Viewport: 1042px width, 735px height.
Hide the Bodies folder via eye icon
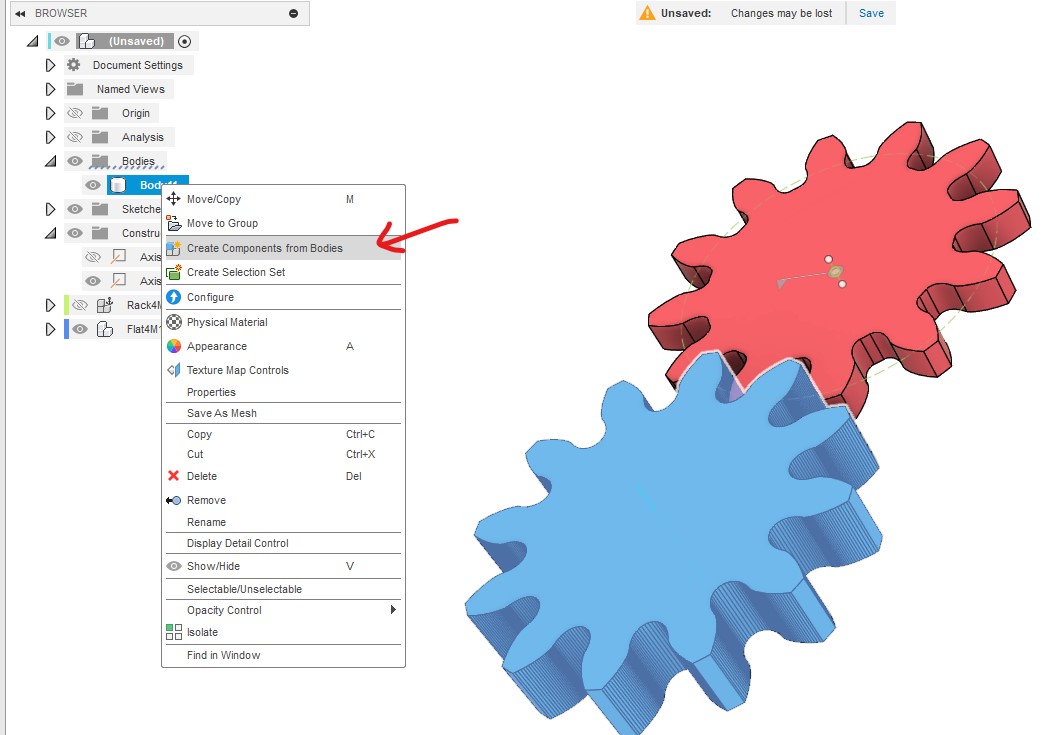pyautogui.click(x=75, y=161)
